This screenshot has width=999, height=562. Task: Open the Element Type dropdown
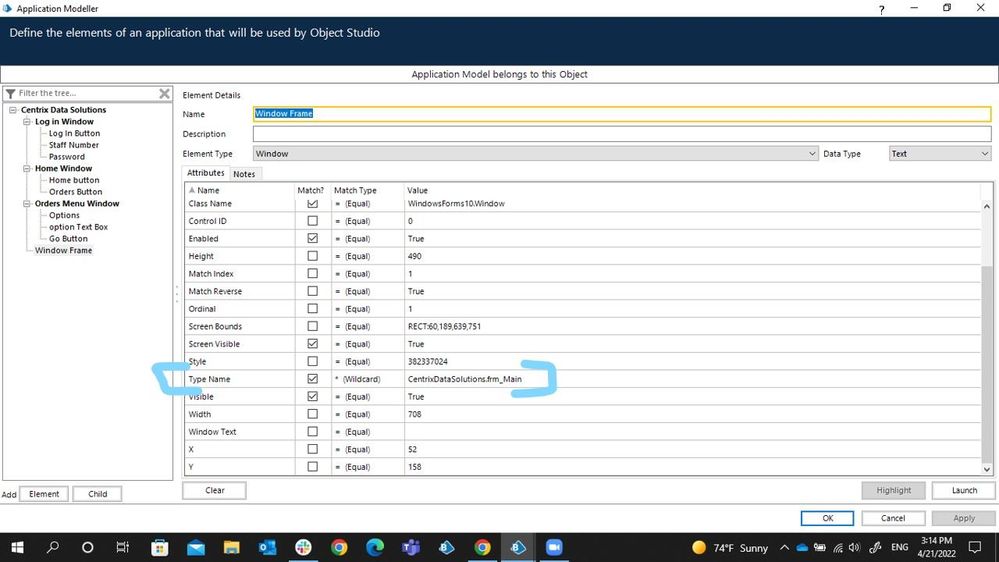[x=811, y=154]
